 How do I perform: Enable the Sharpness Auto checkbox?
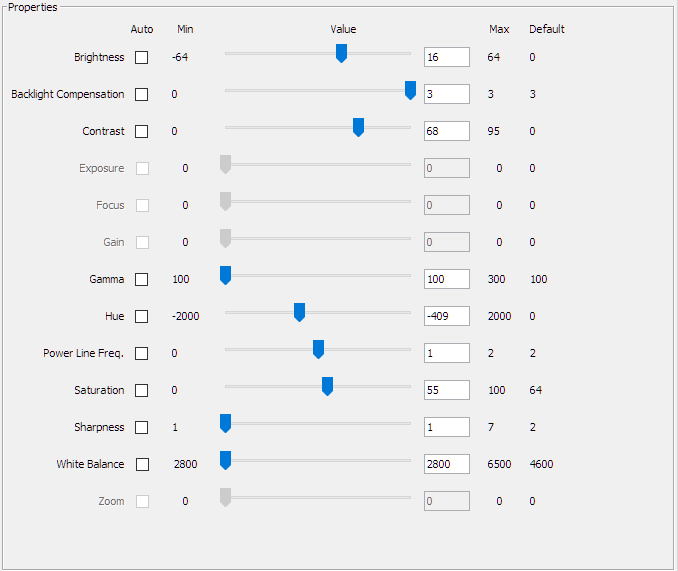(141, 427)
